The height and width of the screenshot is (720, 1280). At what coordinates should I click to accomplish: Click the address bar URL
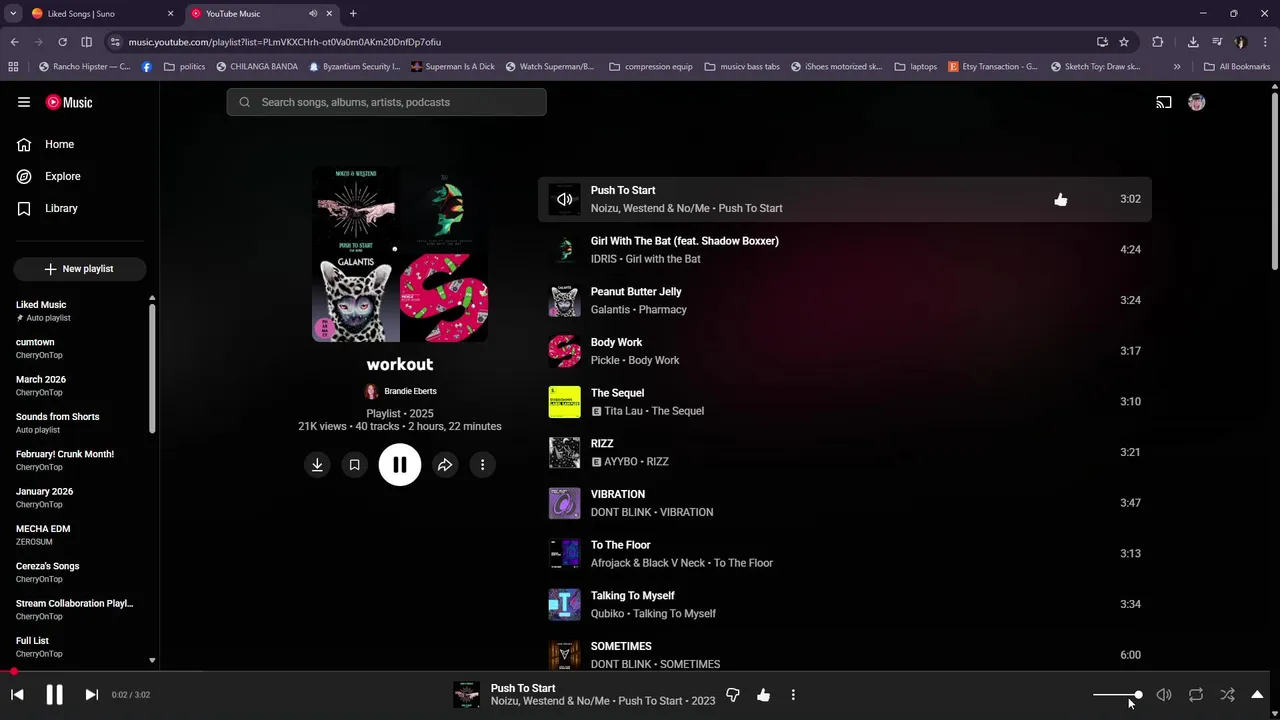[x=285, y=42]
